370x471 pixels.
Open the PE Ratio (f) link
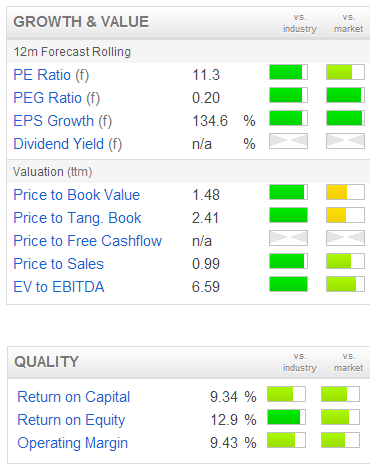51,75
